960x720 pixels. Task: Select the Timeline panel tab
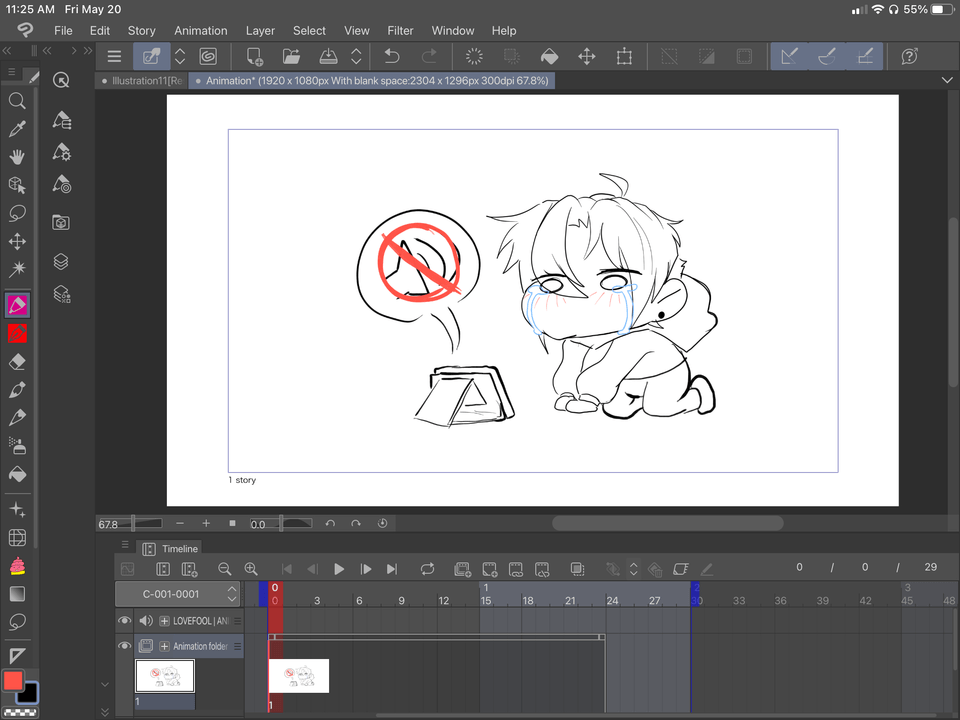click(x=171, y=549)
